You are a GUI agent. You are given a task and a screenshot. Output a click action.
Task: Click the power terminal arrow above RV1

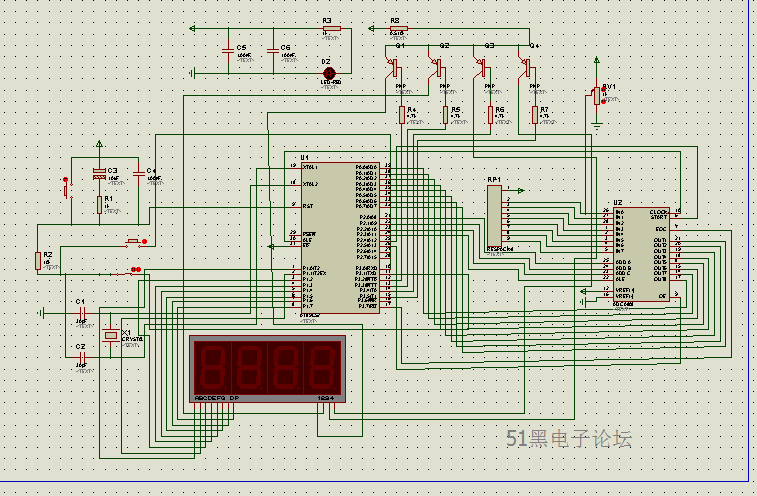pos(597,60)
